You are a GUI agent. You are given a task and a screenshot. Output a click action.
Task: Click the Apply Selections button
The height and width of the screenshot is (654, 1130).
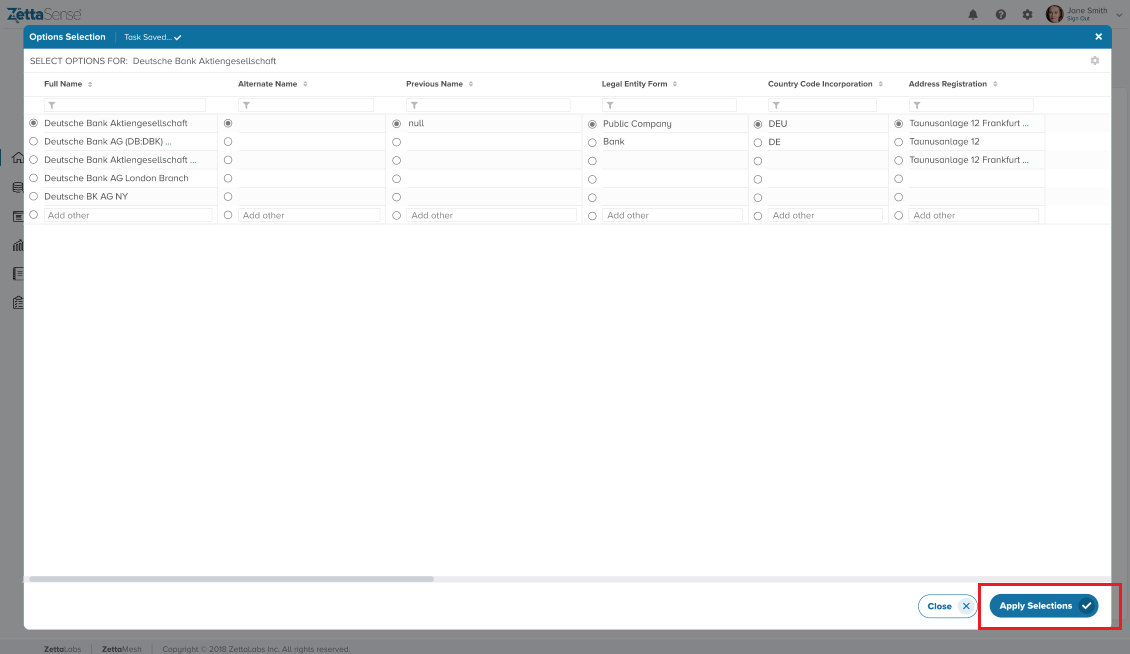pyautogui.click(x=1043, y=606)
